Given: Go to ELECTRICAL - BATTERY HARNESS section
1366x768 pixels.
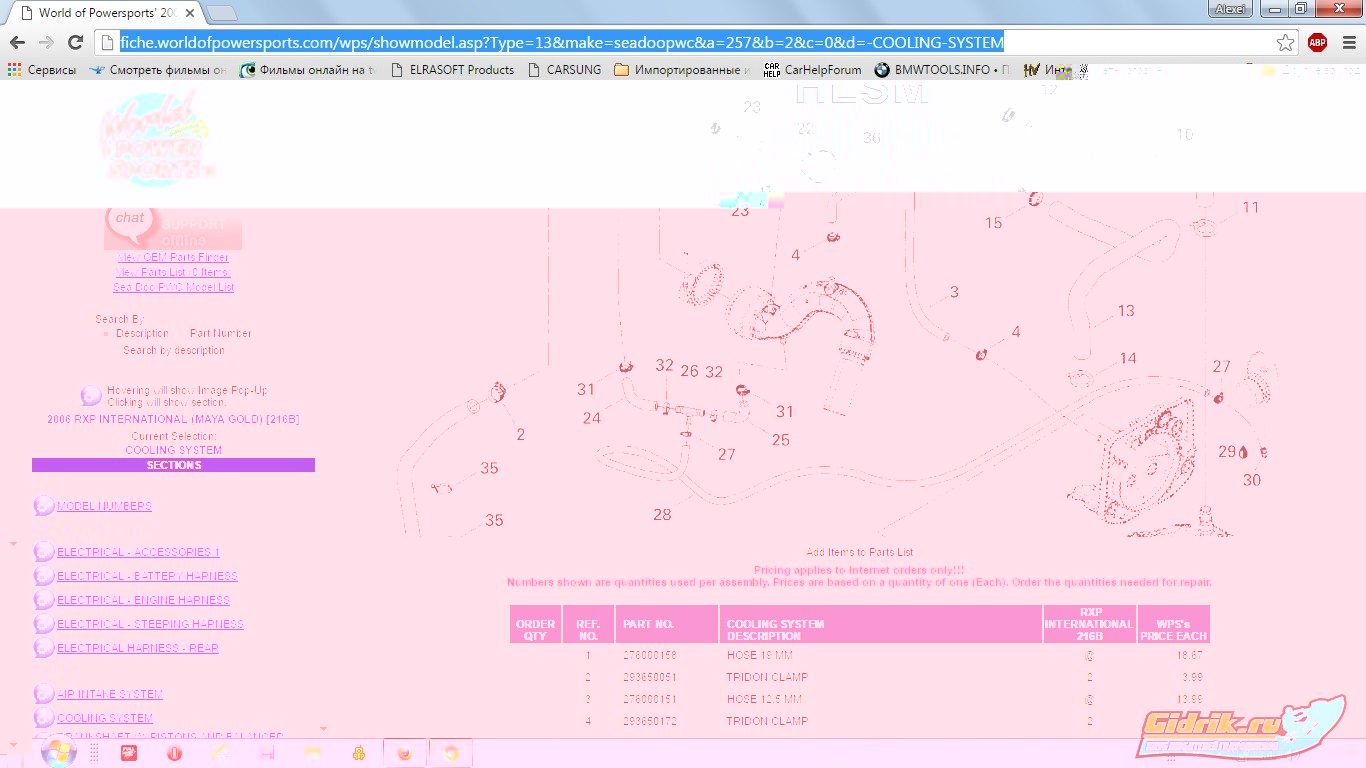Looking at the screenshot, I should pyautogui.click(x=147, y=576).
